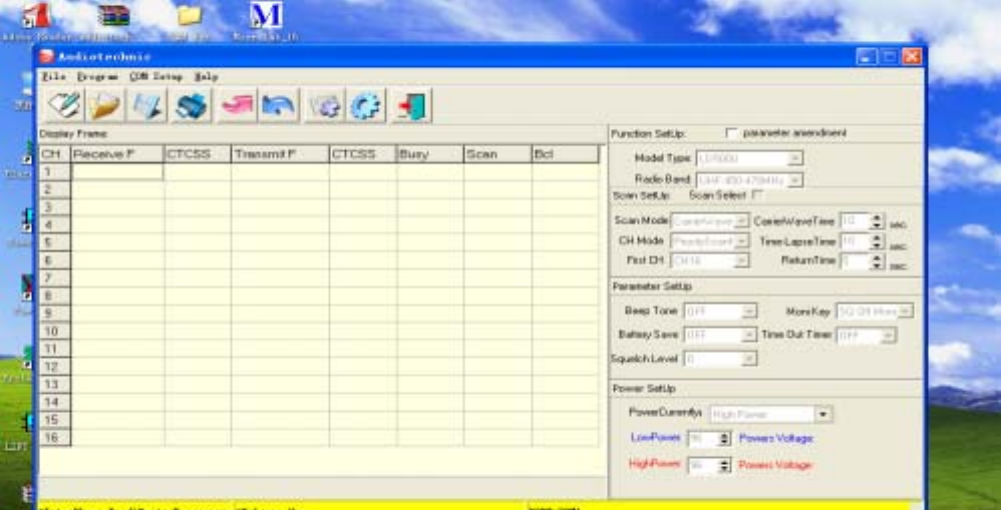This screenshot has width=1001, height=510.
Task: Tick the Scan Select checkbox
Action: (x=758, y=194)
